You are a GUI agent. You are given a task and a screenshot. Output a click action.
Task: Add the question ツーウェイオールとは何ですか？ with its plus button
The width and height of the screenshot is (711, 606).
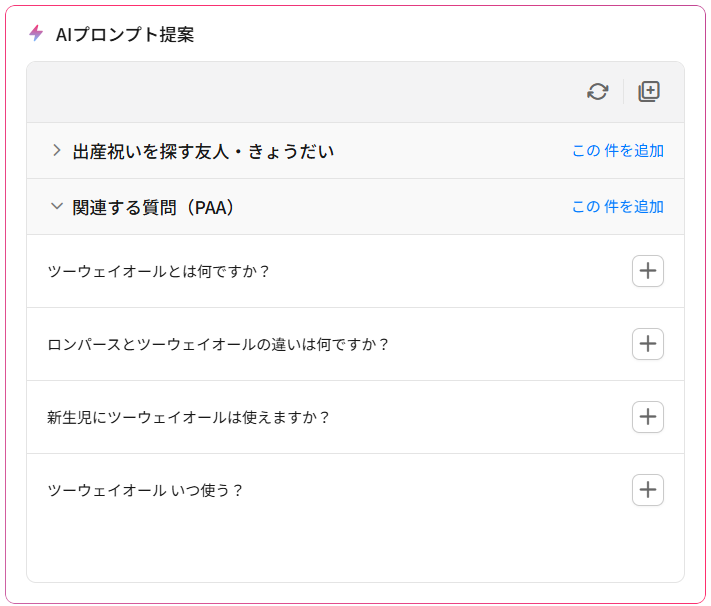tap(648, 271)
